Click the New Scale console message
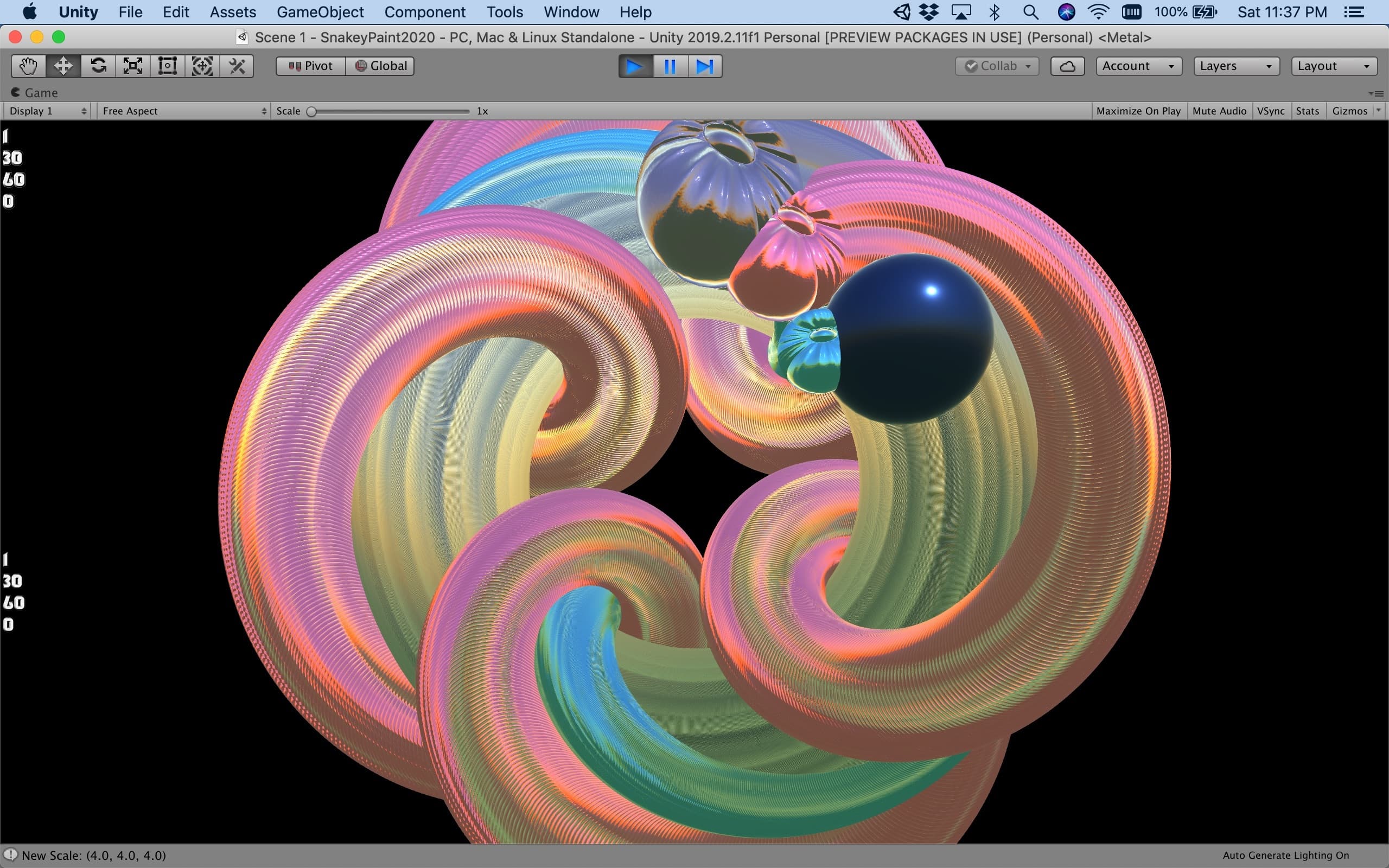1389x868 pixels. coord(93,856)
